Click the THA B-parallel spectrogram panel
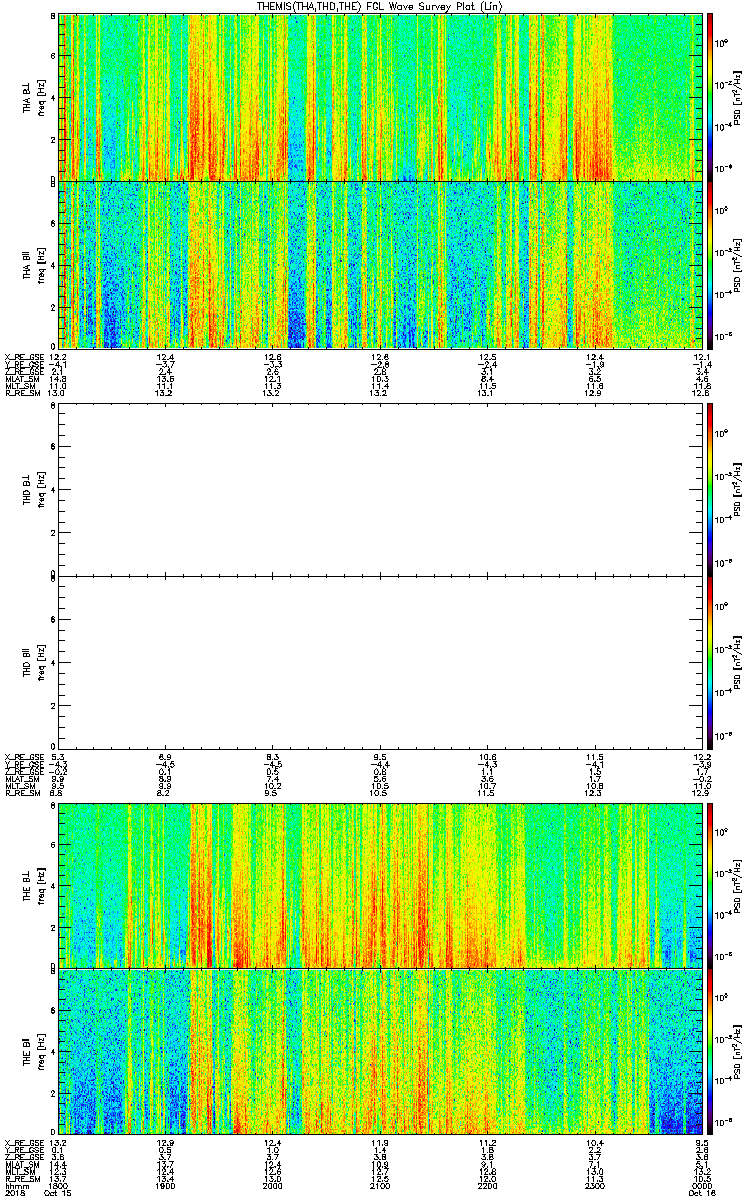The width and height of the screenshot is (750, 1200). pos(383,264)
